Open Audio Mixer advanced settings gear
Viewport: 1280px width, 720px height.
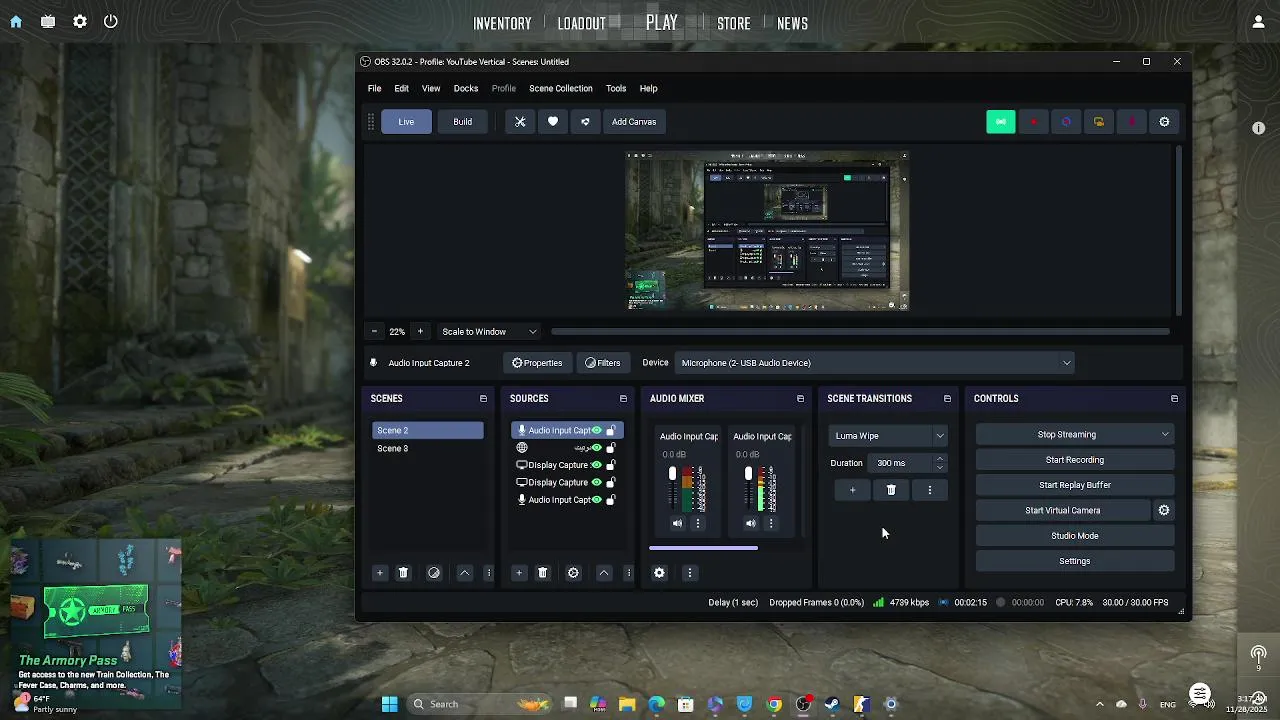tap(659, 573)
